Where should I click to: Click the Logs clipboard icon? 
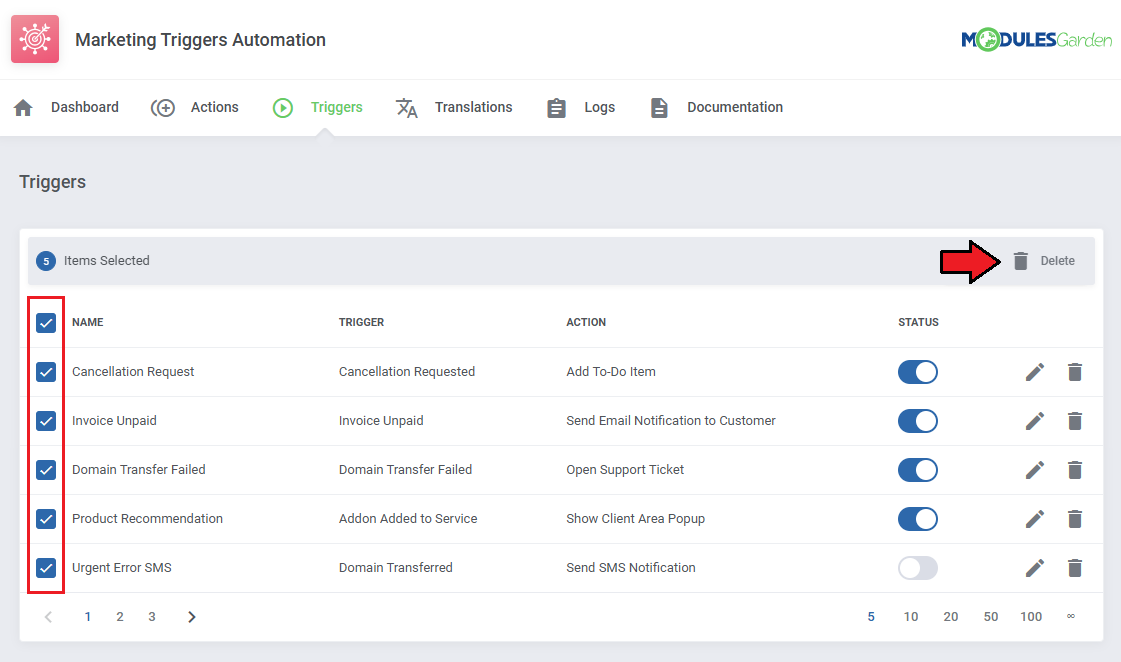pyautogui.click(x=556, y=108)
